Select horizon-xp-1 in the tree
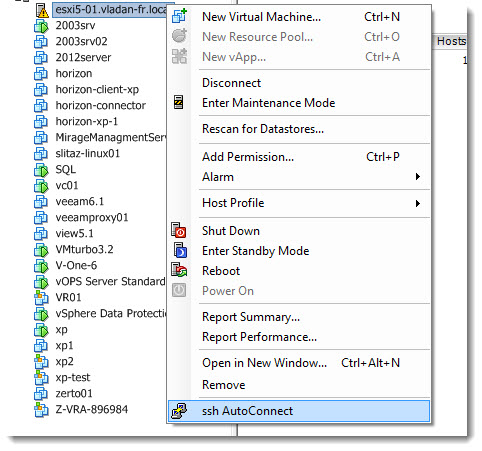This screenshot has width=482, height=451. pyautogui.click(x=87, y=121)
